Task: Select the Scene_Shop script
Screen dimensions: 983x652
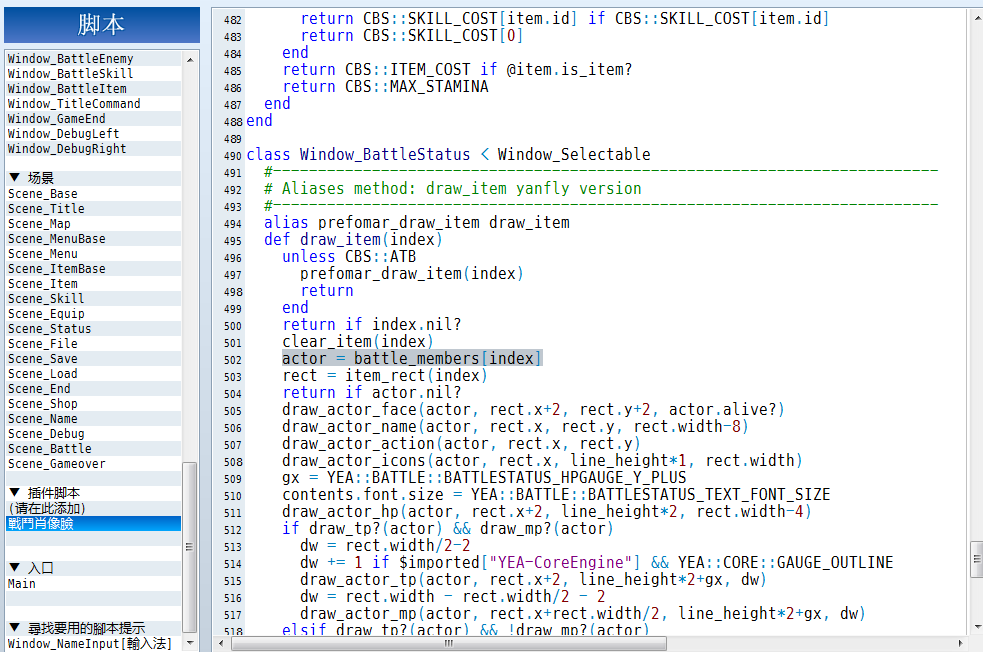Action: [x=94, y=404]
